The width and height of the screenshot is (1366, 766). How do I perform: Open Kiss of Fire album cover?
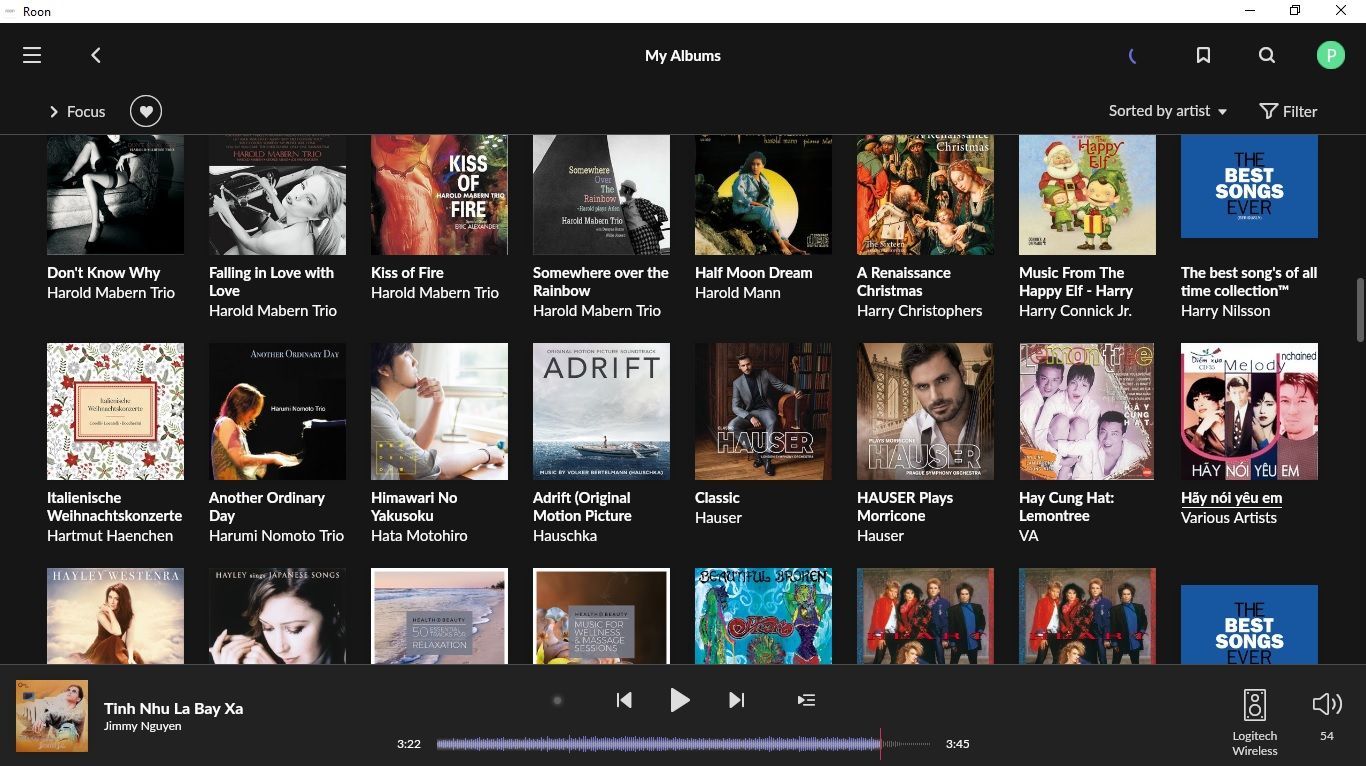point(439,195)
